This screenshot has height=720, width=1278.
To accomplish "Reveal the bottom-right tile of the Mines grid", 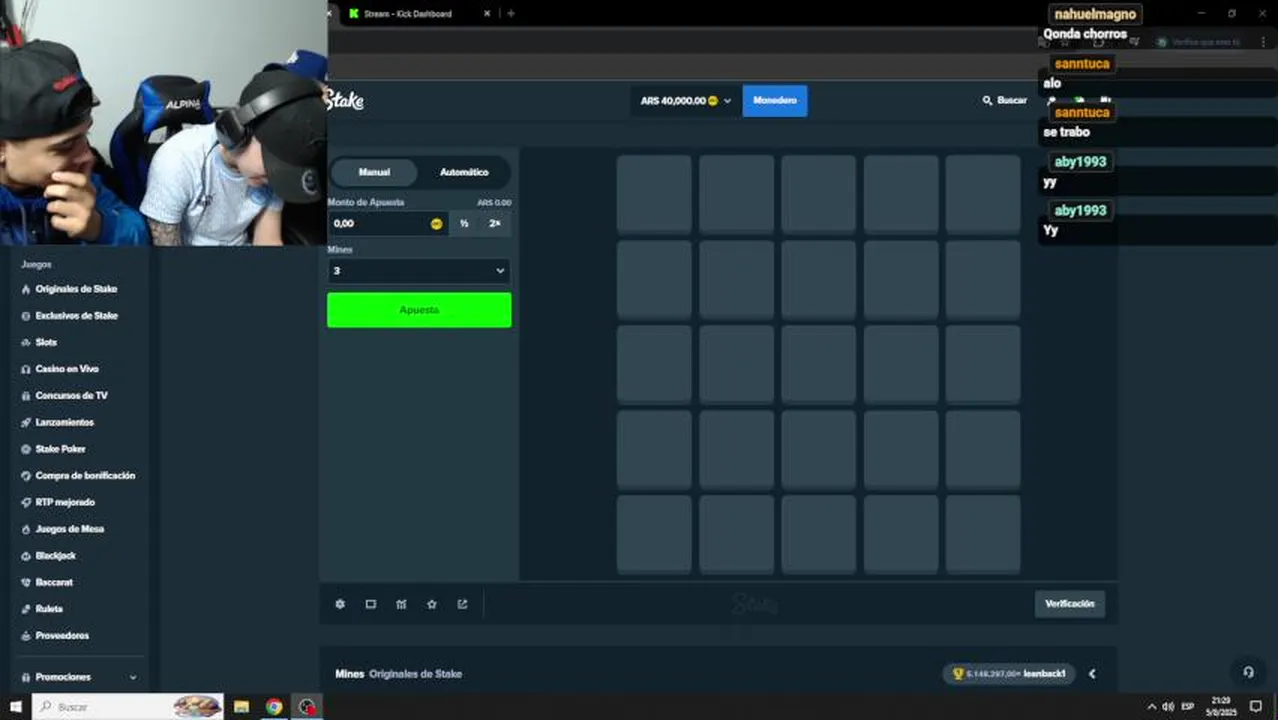I will (983, 534).
